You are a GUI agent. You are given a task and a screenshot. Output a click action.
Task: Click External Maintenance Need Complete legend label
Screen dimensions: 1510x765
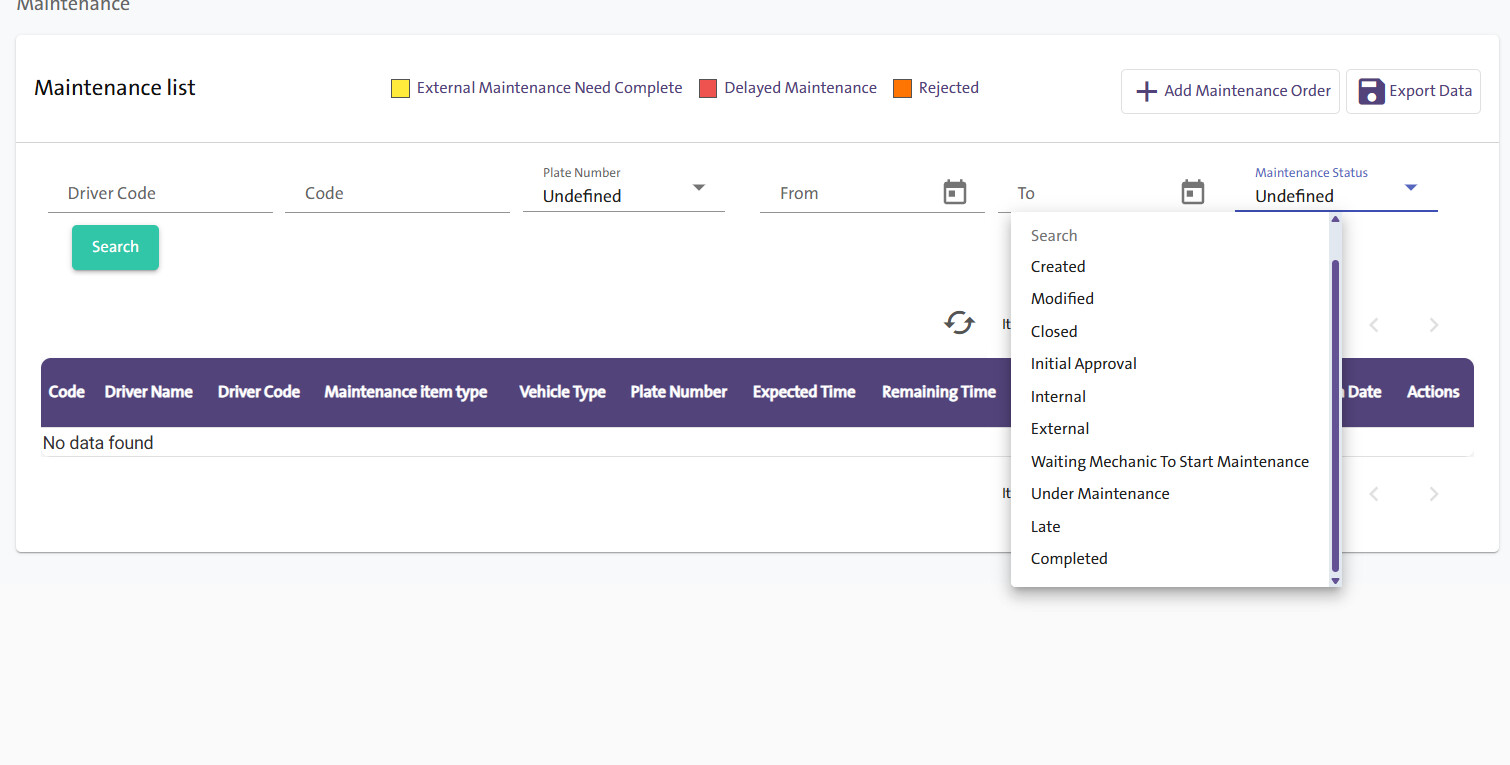click(x=550, y=88)
